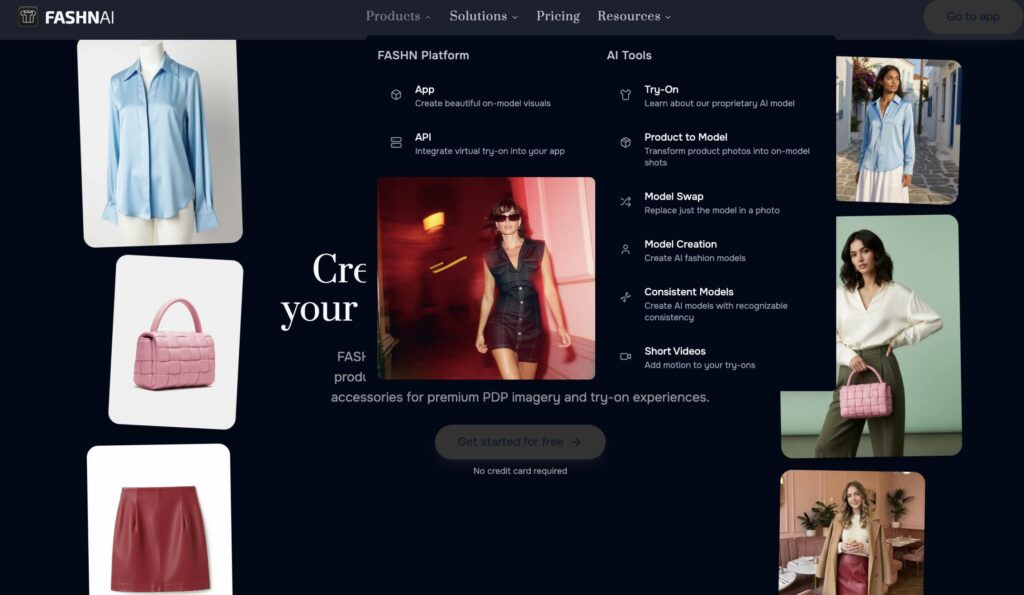The image size is (1024, 595).
Task: Expand the Solutions dropdown chevron
Action: point(515,18)
